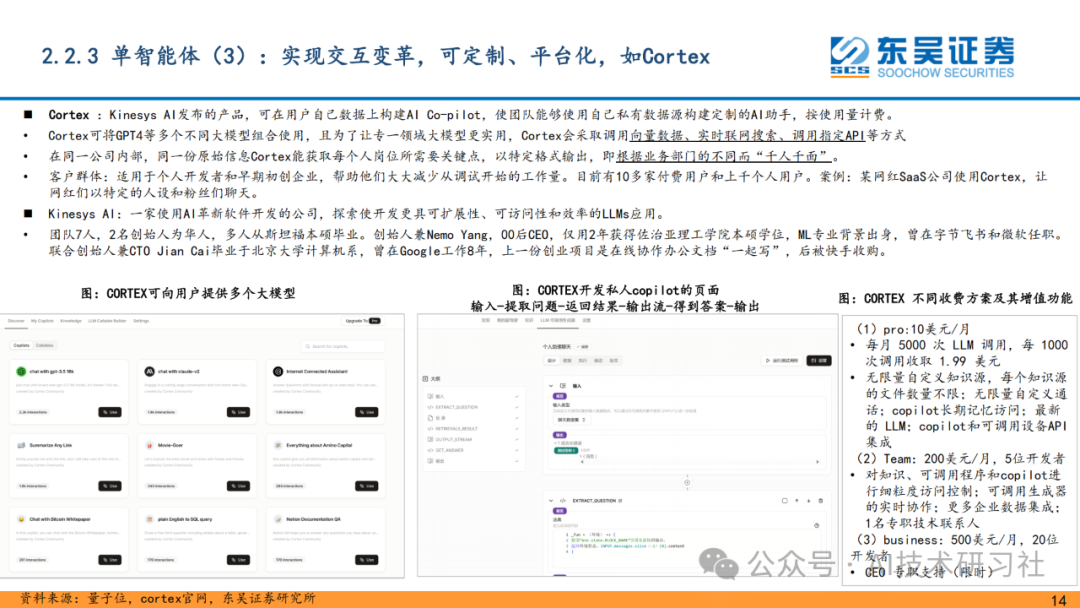Toggle the Collables filter pill
The height and width of the screenshot is (608, 1080).
[x=45, y=345]
